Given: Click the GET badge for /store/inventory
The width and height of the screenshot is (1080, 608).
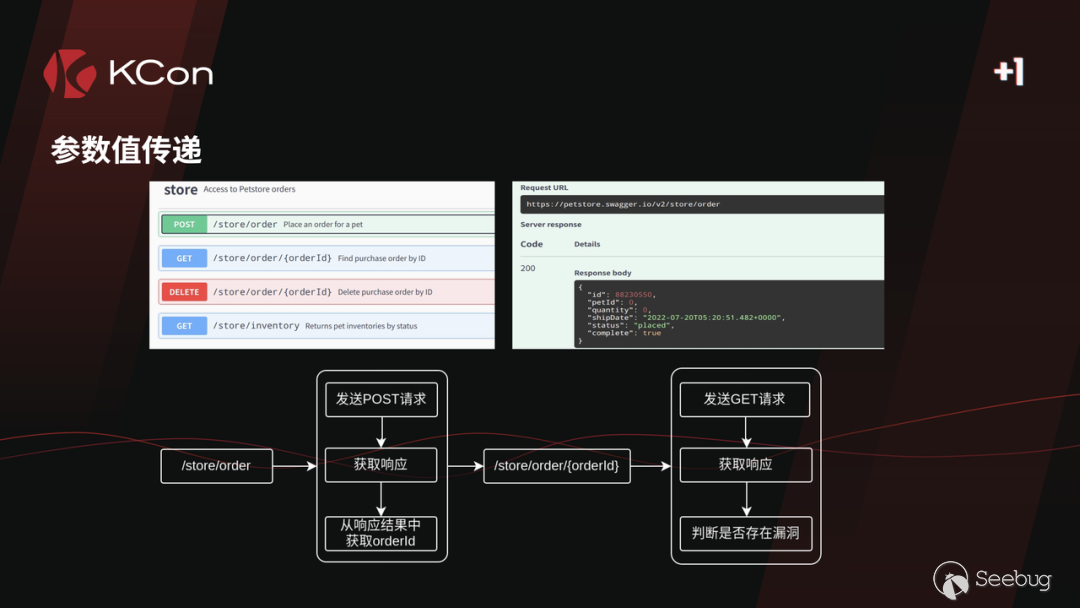Looking at the screenshot, I should (x=184, y=326).
